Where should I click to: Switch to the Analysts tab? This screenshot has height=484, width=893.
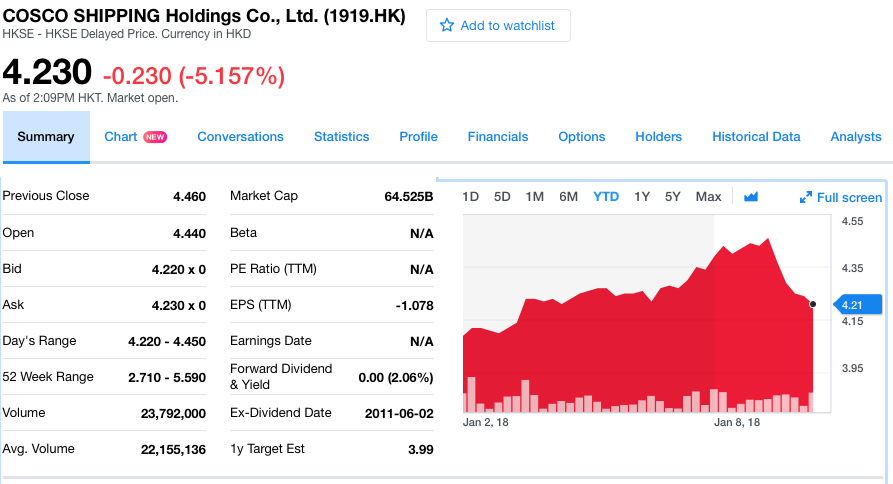855,137
